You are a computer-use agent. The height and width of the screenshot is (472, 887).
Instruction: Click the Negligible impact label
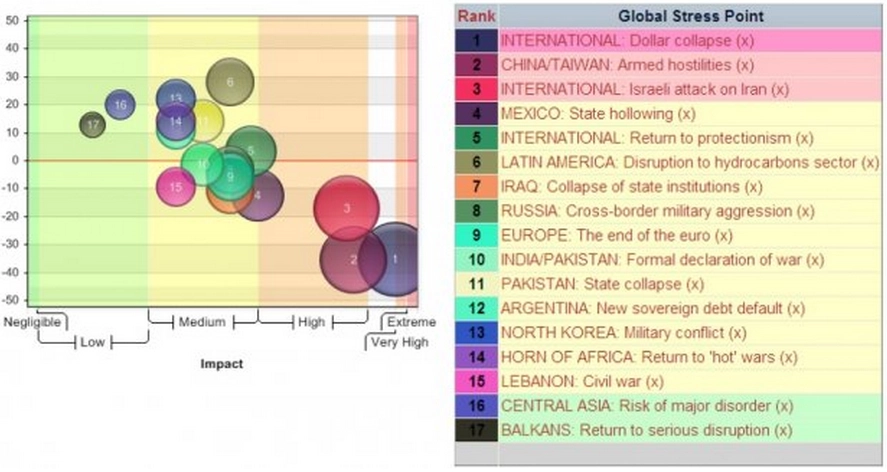click(32, 322)
